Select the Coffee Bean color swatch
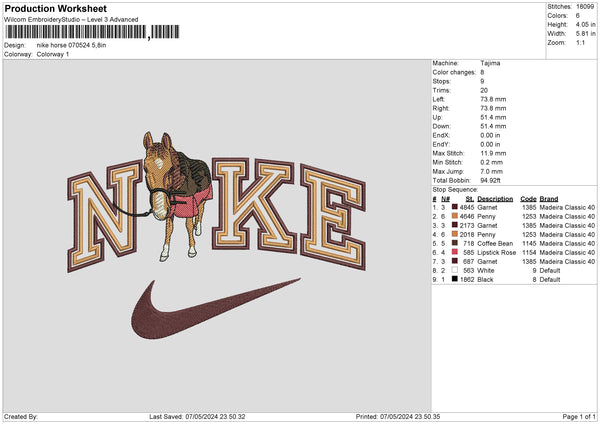The height and width of the screenshot is (424, 600). point(455,243)
